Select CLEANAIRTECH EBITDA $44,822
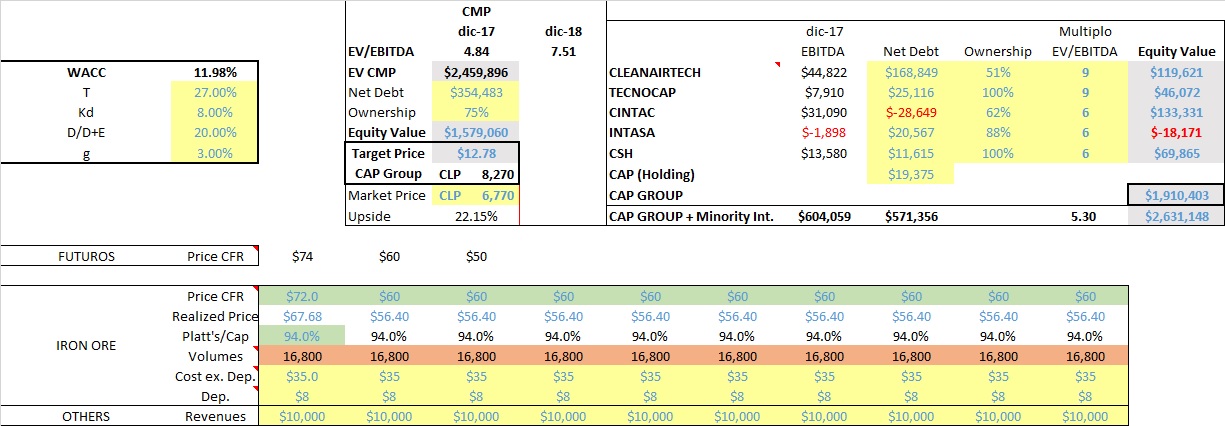The height and width of the screenshot is (426, 1225). click(824, 72)
